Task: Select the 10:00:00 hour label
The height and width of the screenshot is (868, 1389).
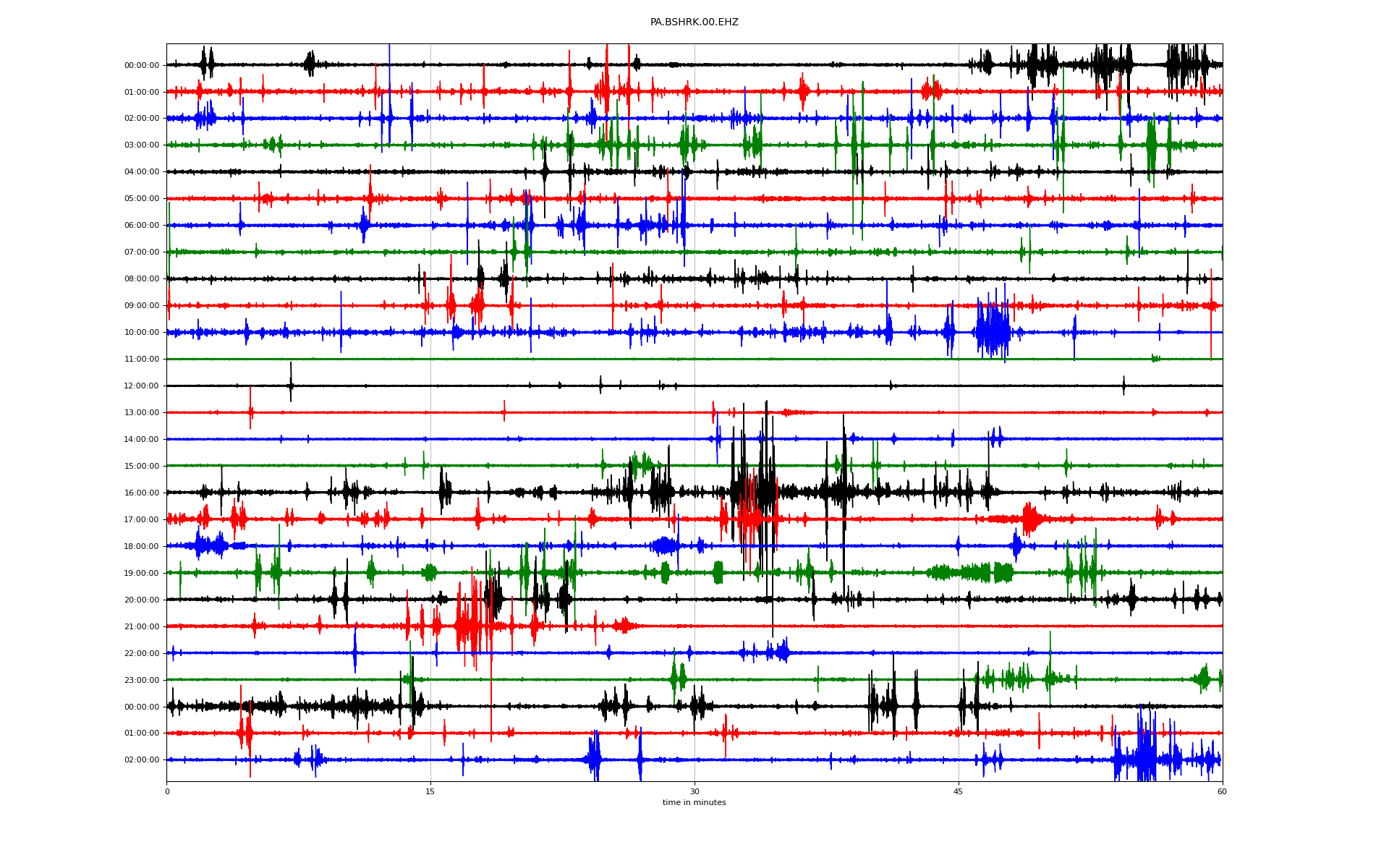Action: pyautogui.click(x=142, y=333)
